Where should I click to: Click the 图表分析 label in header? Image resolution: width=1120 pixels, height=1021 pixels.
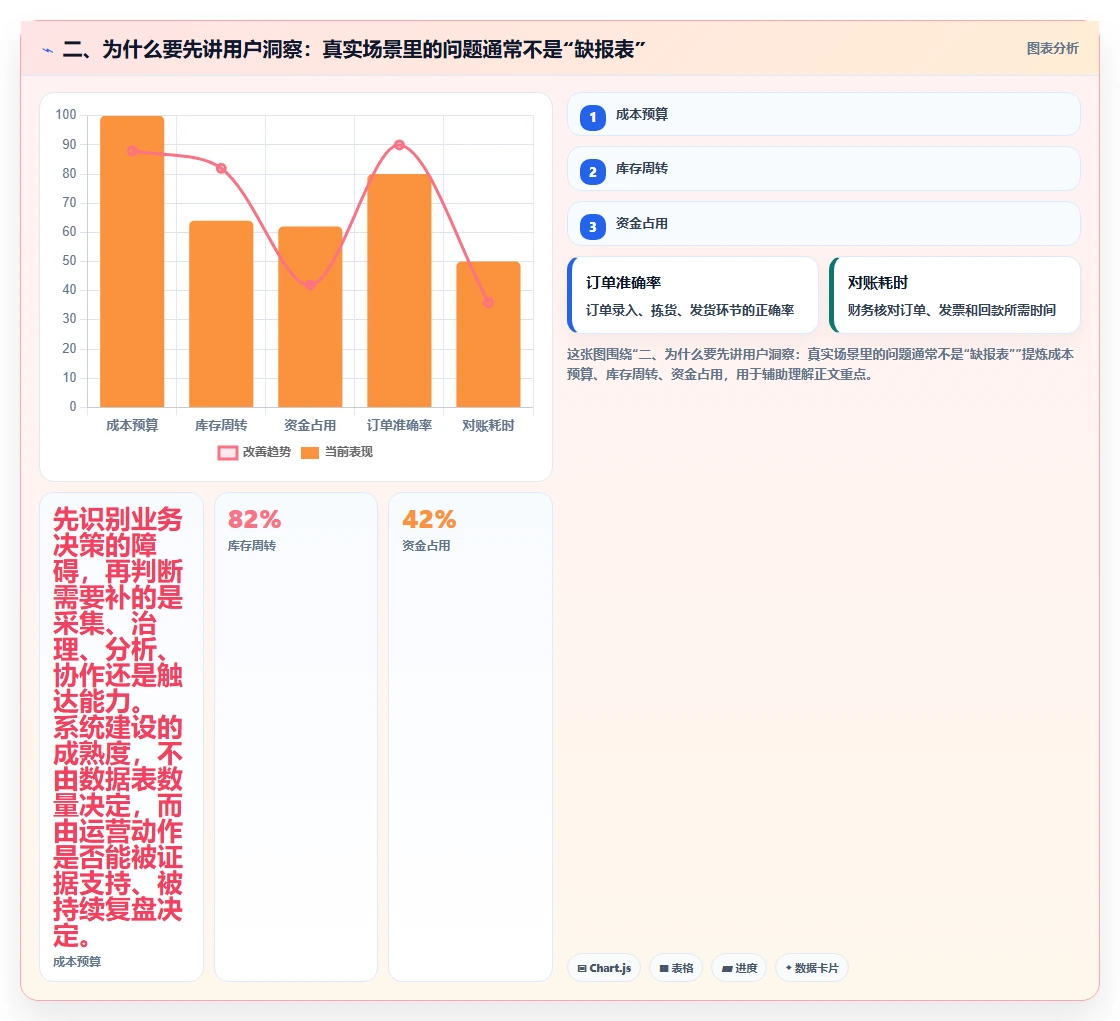click(x=1052, y=49)
